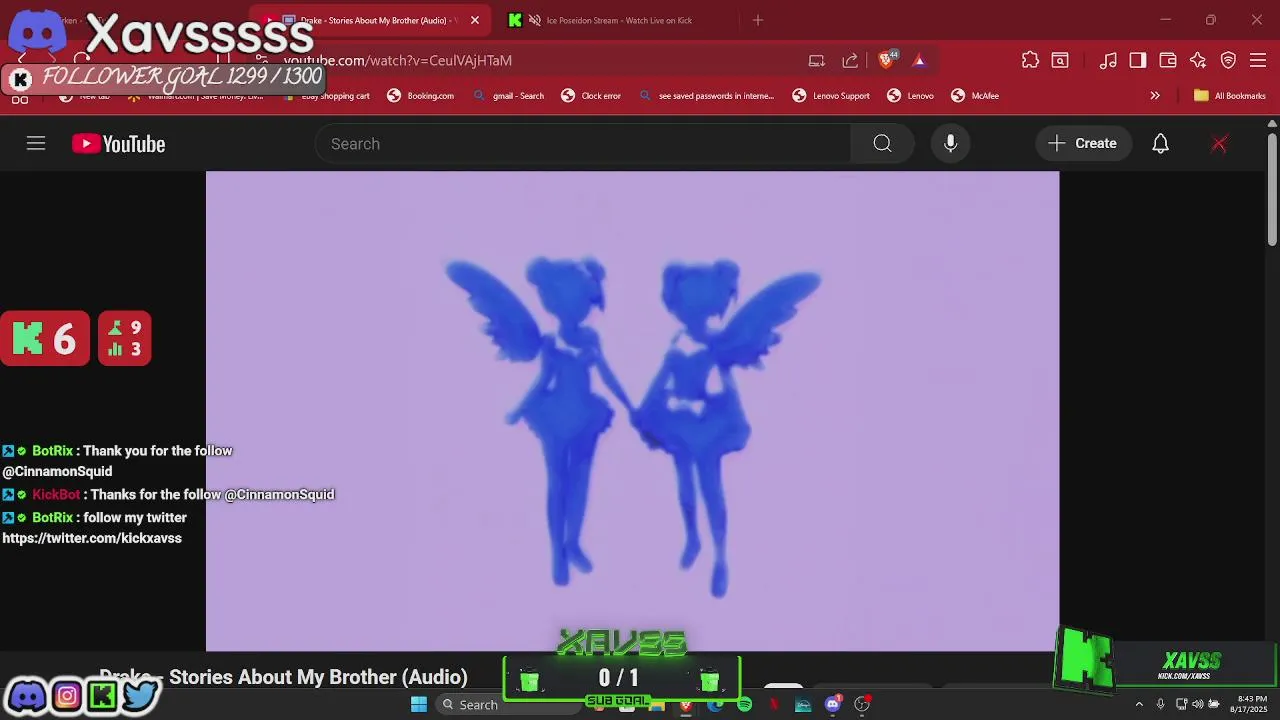
Task: Open the Brave Wallet icon
Action: 1168,60
